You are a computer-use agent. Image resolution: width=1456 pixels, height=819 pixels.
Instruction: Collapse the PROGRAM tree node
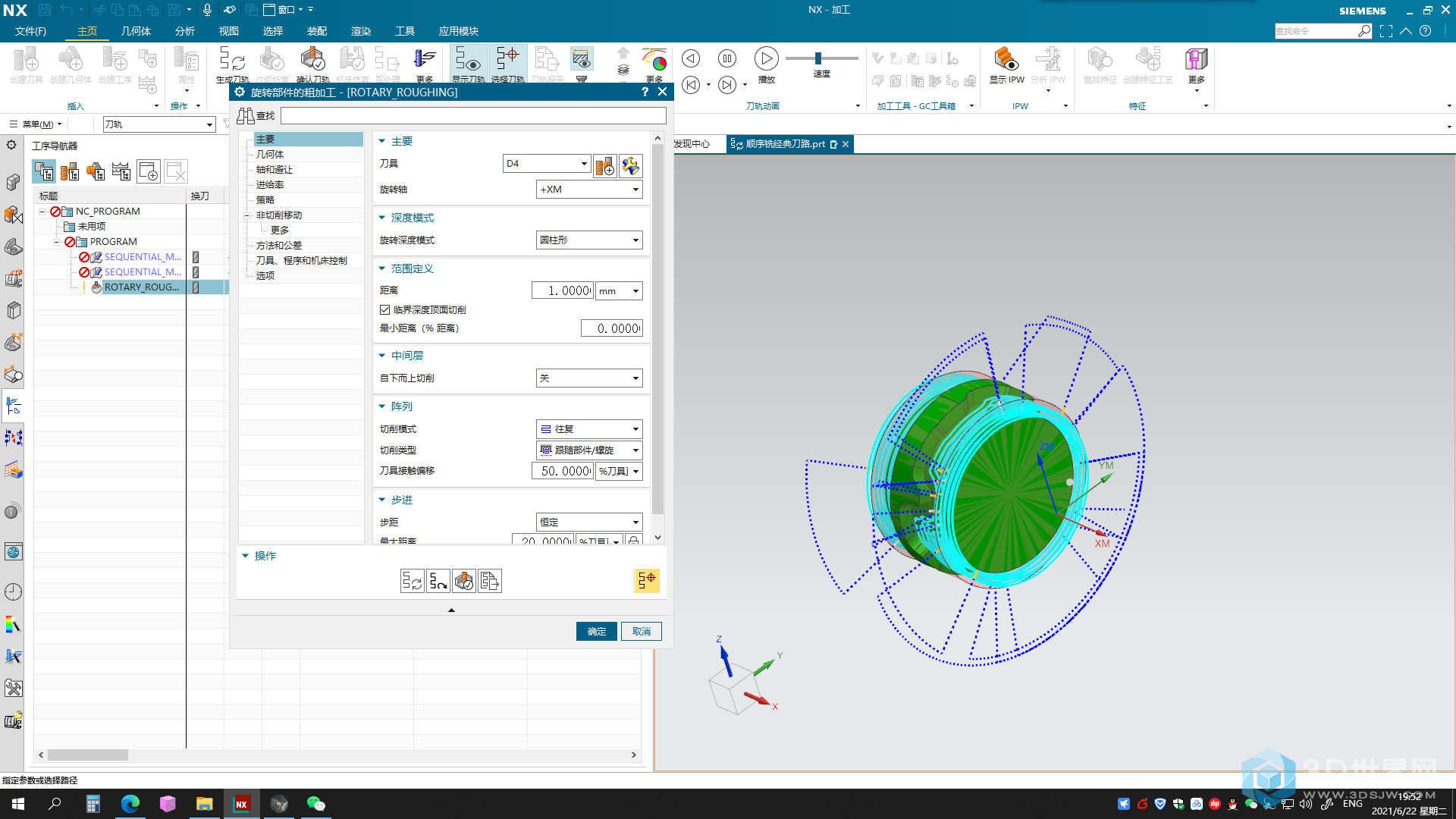(57, 242)
